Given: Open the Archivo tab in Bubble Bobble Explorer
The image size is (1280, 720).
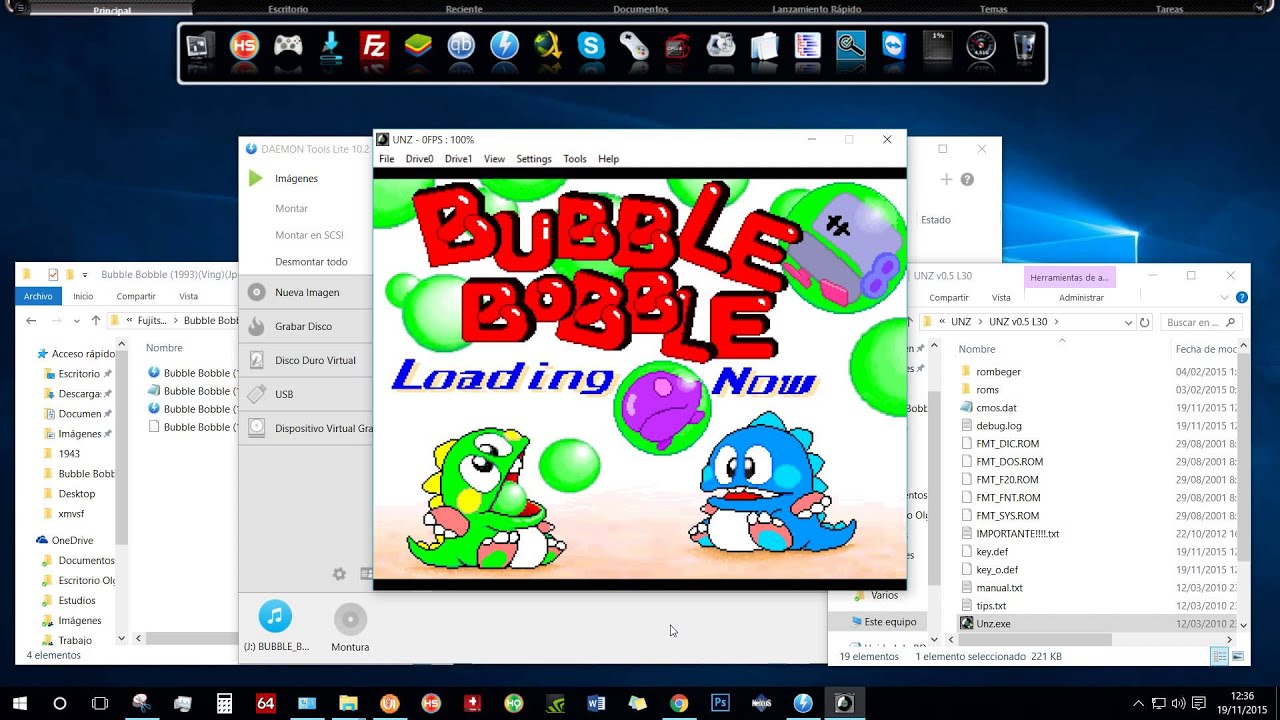Looking at the screenshot, I should pyautogui.click(x=38, y=296).
